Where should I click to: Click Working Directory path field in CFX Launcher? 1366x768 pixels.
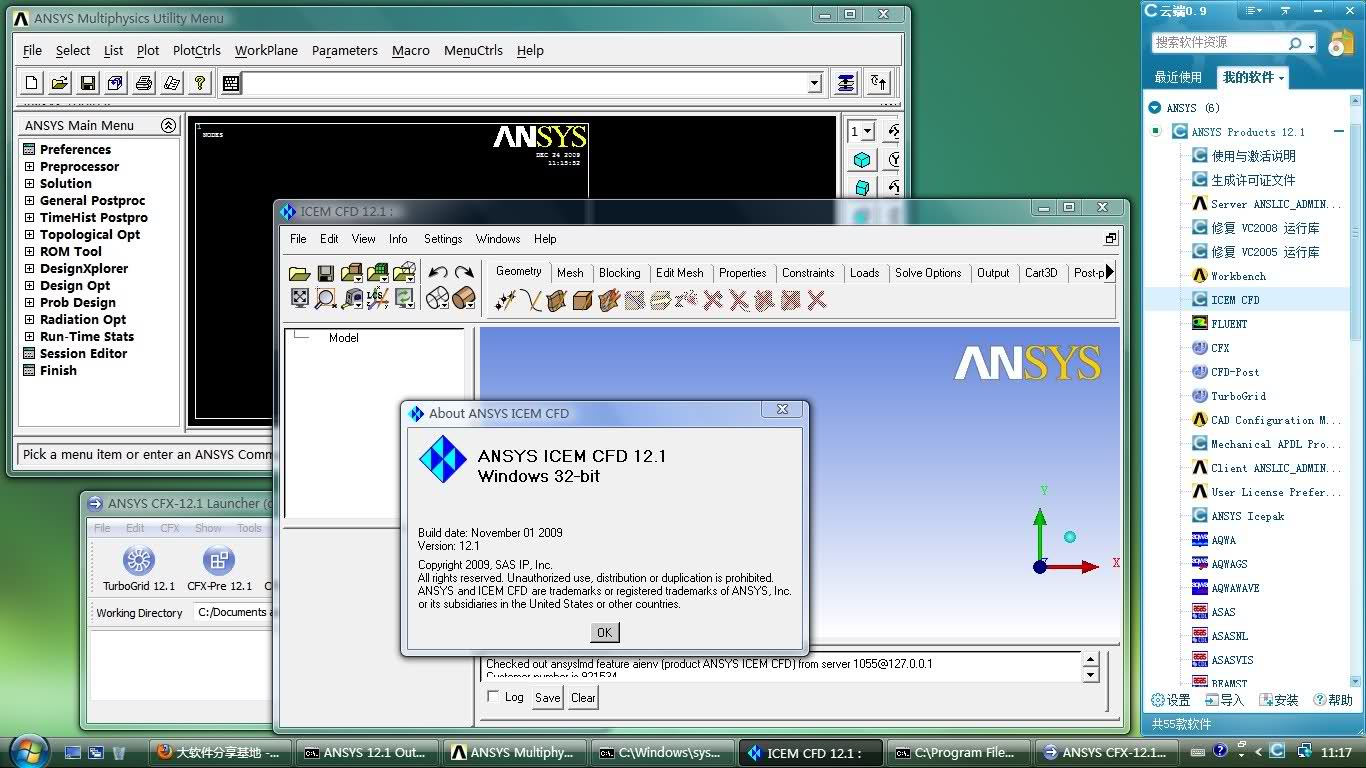point(234,612)
